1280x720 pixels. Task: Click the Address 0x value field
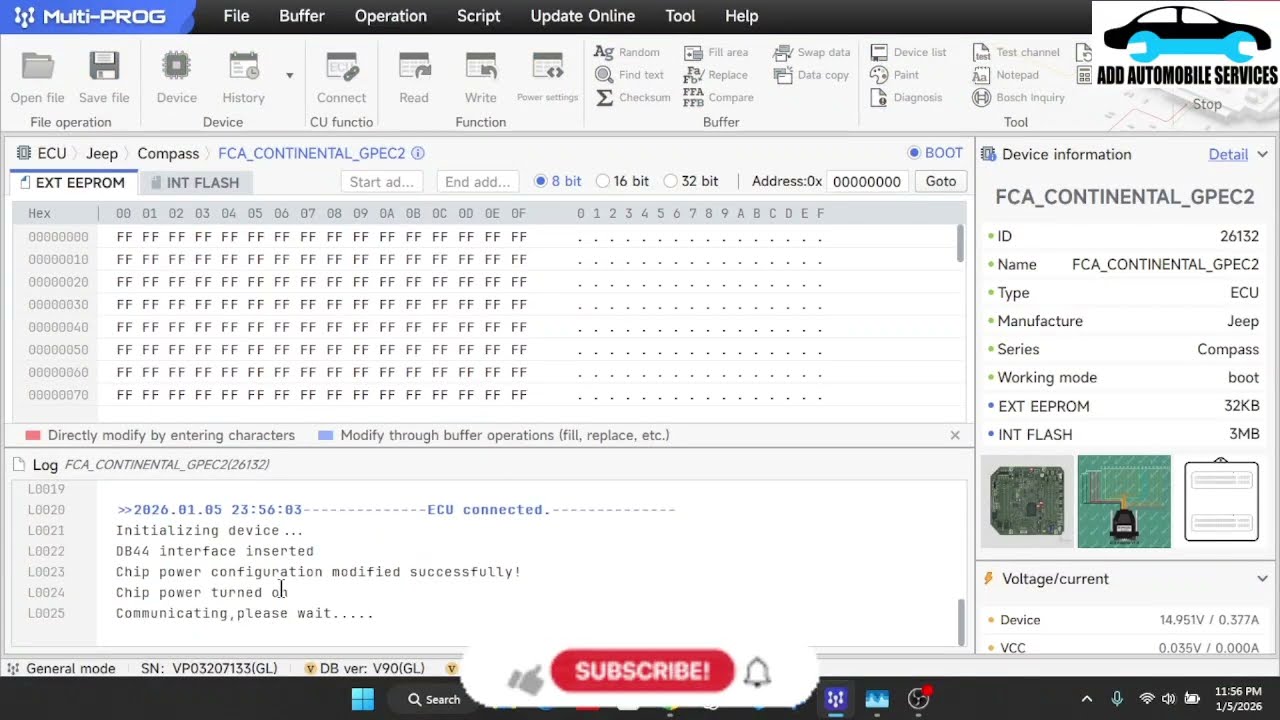867,182
